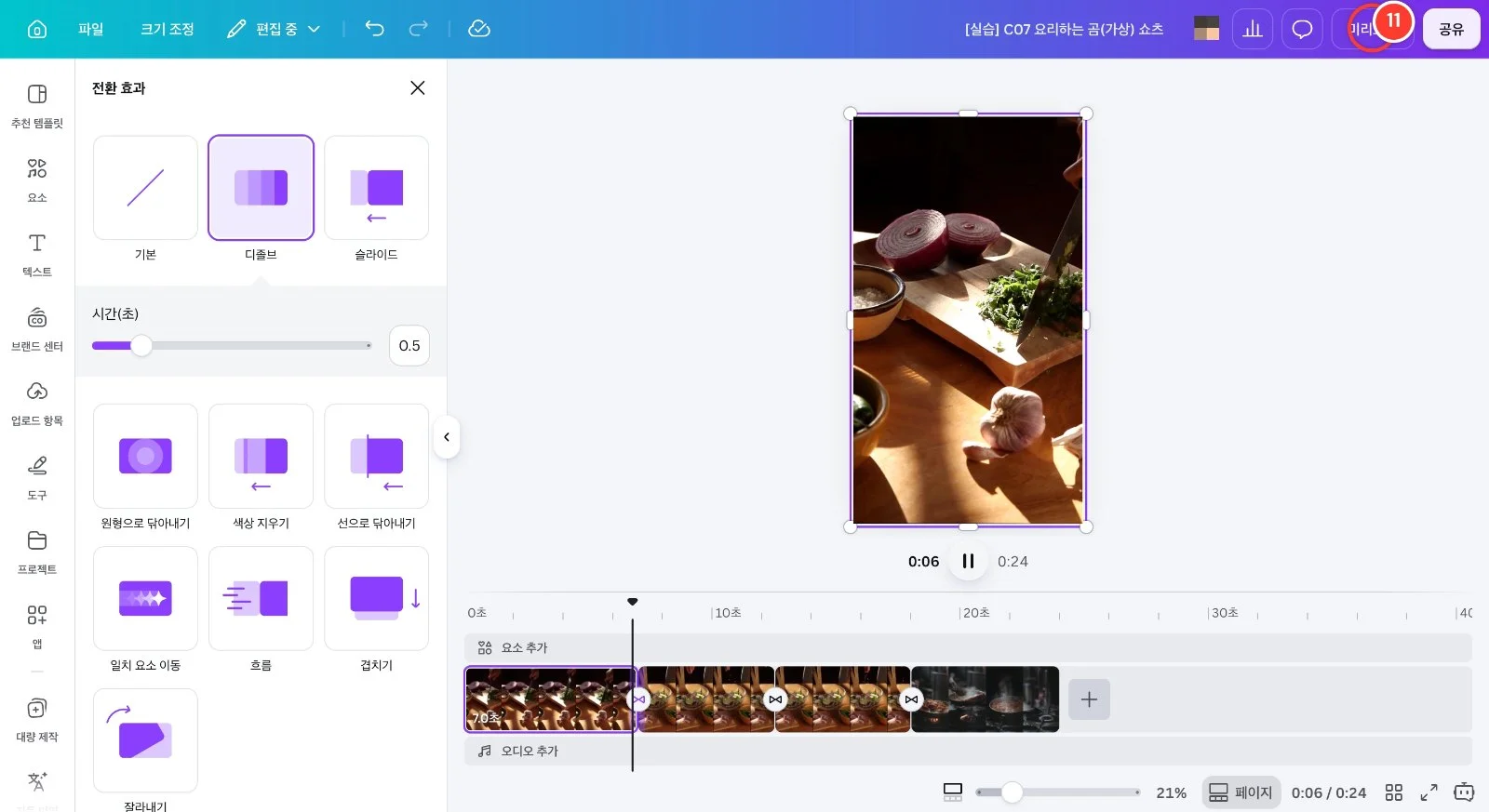Screen dimensions: 1489x812
Task: Click the transition icon before the last clip
Action: pyautogui.click(x=911, y=699)
